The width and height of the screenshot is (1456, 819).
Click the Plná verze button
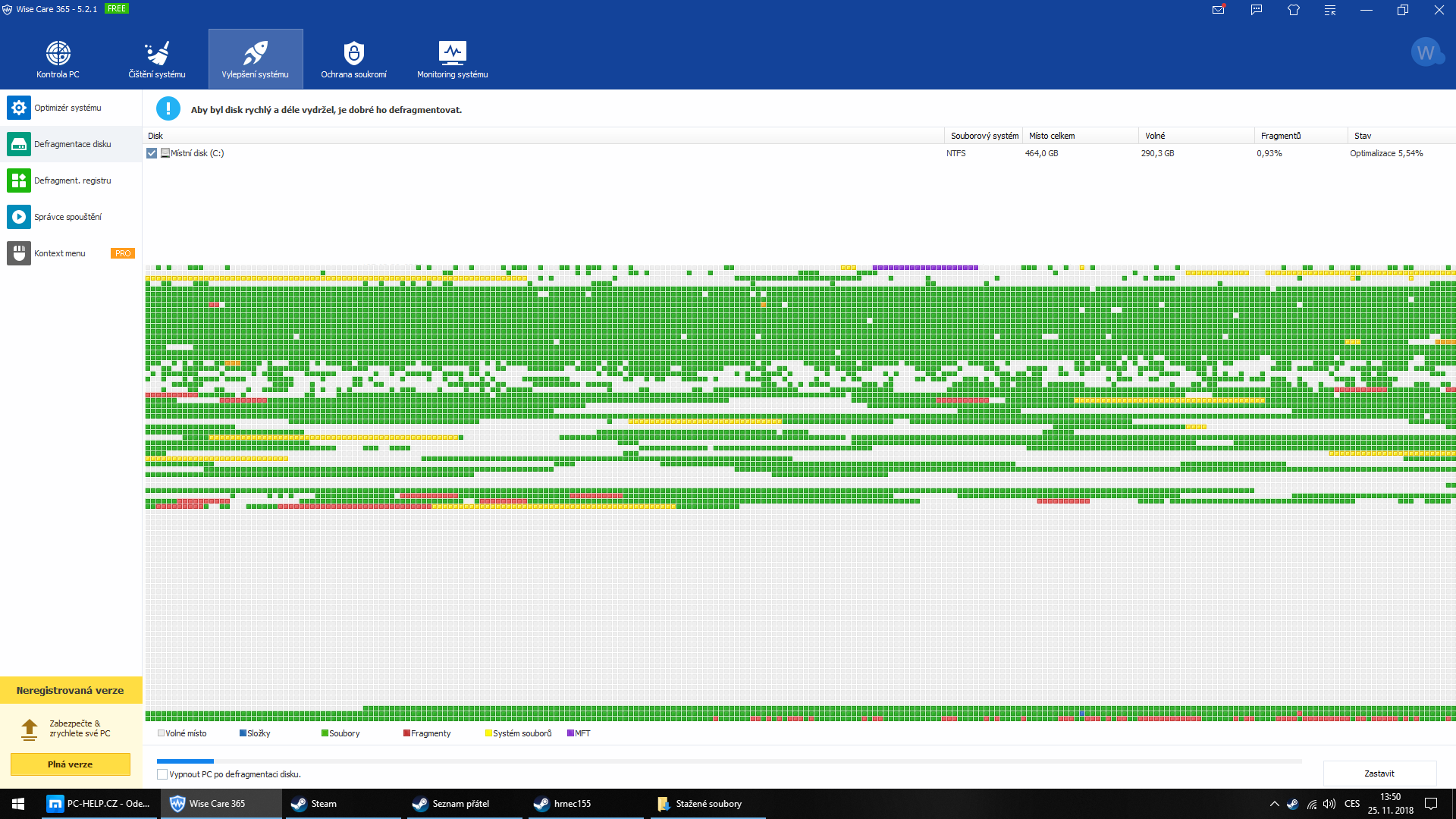point(70,764)
